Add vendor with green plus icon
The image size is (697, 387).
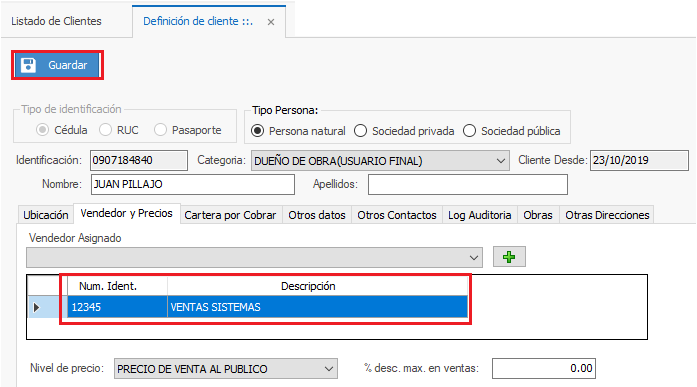point(509,257)
